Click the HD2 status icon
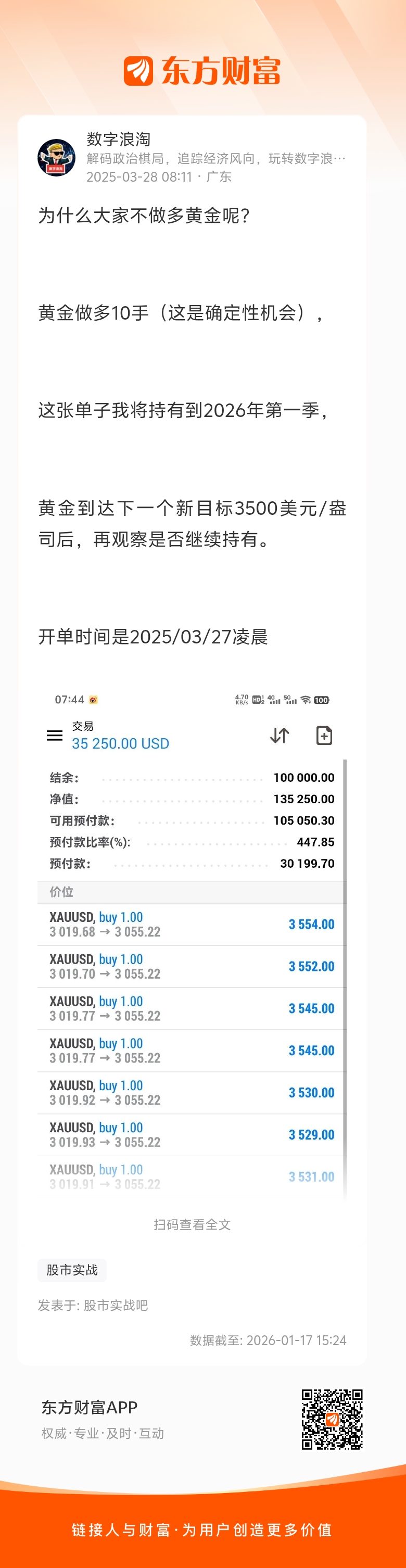The height and width of the screenshot is (1568, 406). coord(258,700)
